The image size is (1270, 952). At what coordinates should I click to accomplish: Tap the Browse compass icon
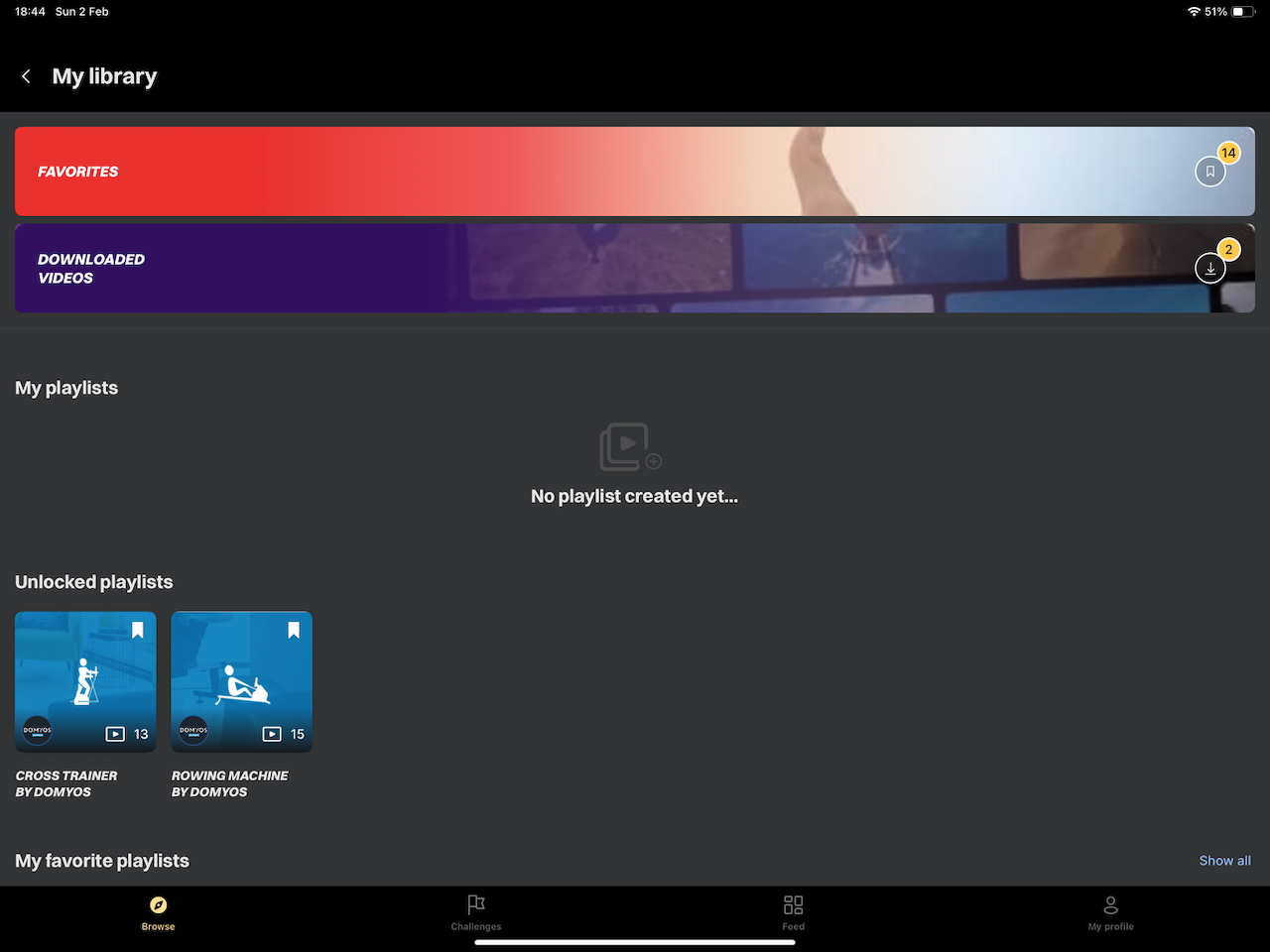(x=158, y=905)
